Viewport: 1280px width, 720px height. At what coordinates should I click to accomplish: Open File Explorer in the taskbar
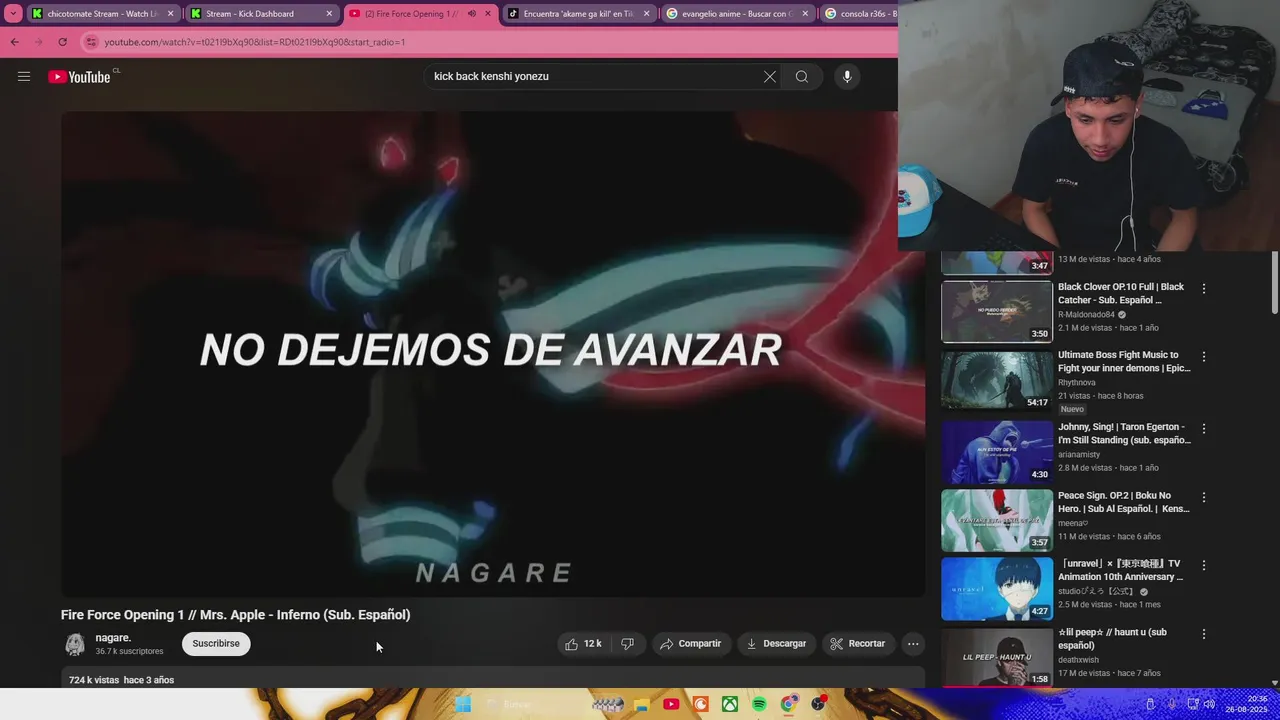[x=641, y=704]
